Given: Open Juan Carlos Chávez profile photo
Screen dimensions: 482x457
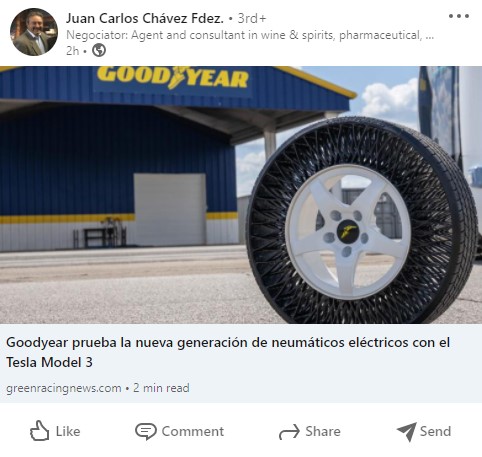Looking at the screenshot, I should [x=34, y=32].
